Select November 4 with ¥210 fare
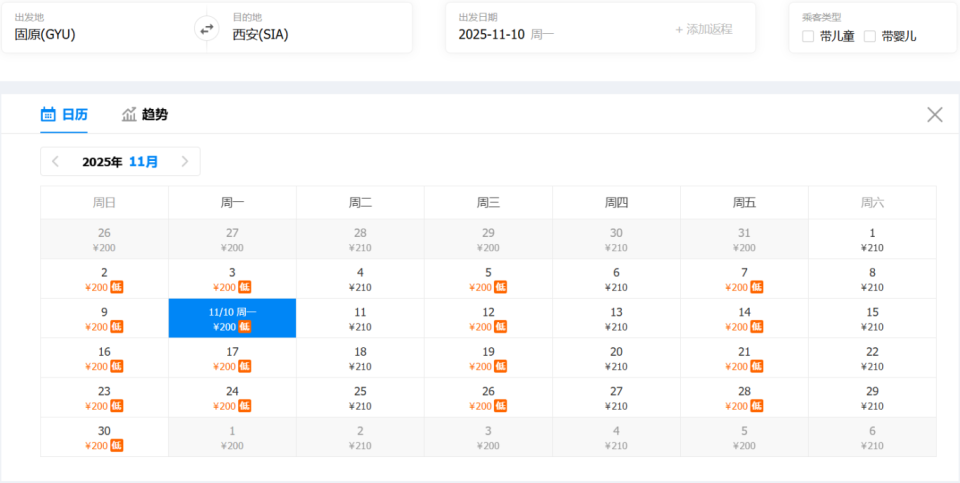 tap(361, 279)
